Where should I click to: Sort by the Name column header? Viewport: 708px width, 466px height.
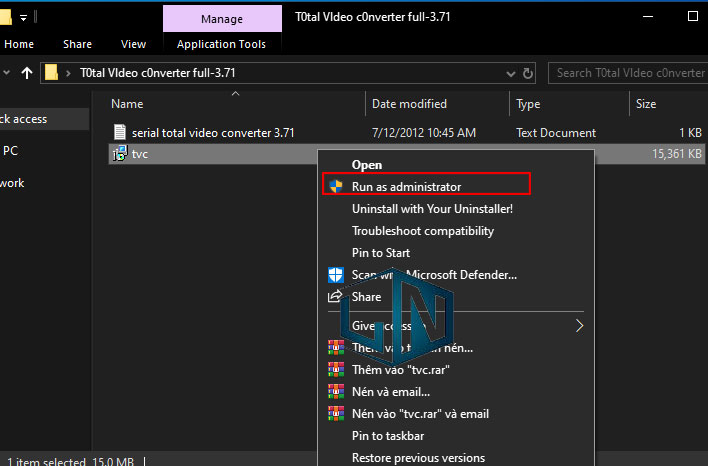[127, 104]
